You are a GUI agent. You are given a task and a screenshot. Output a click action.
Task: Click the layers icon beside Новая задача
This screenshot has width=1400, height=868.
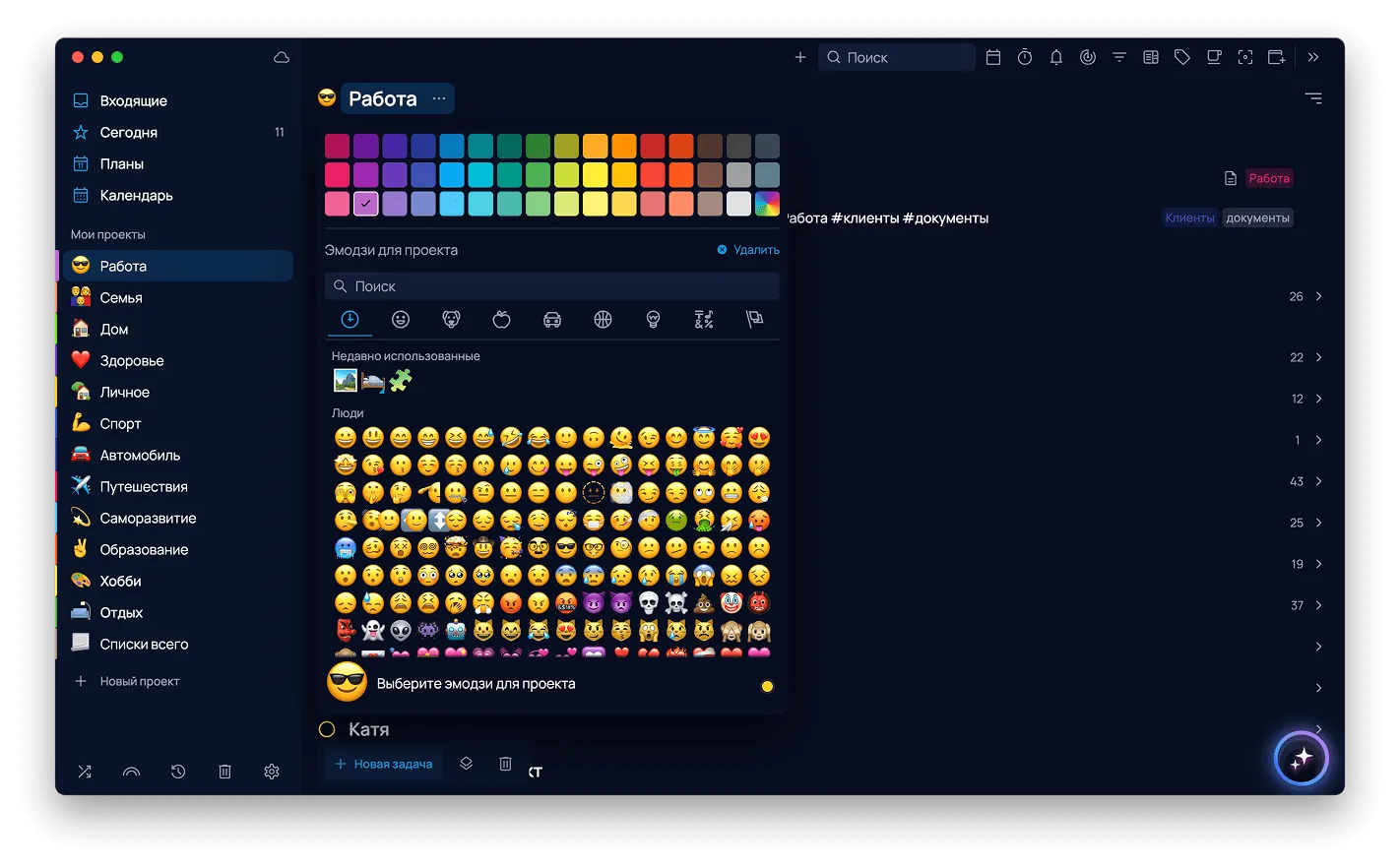pos(467,764)
